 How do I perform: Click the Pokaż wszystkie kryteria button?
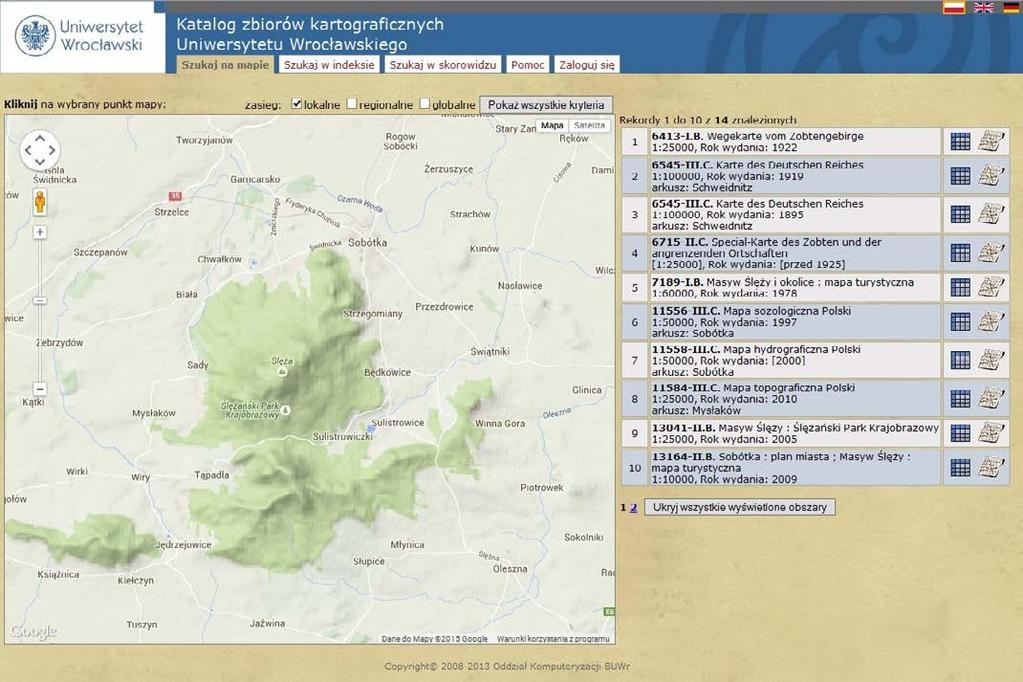click(x=546, y=105)
